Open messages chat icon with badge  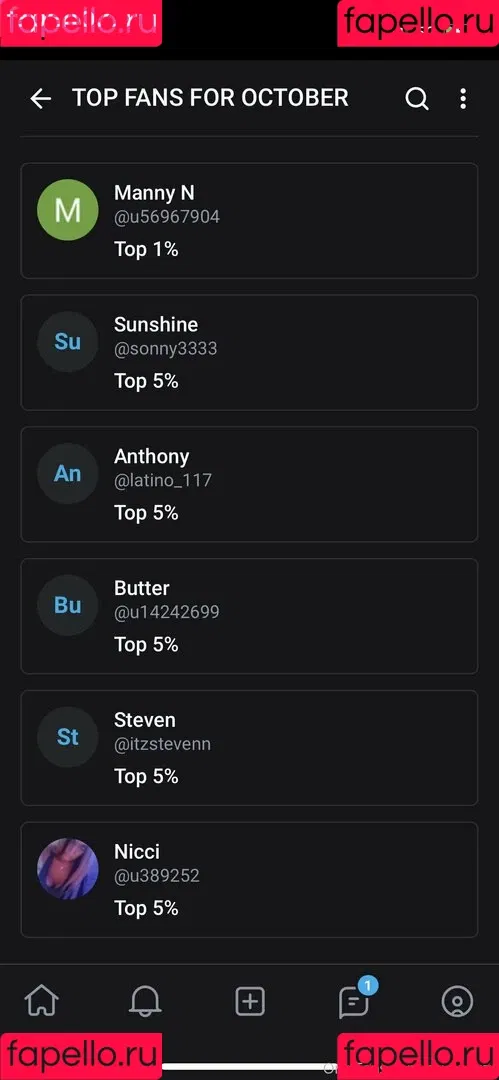[354, 1001]
